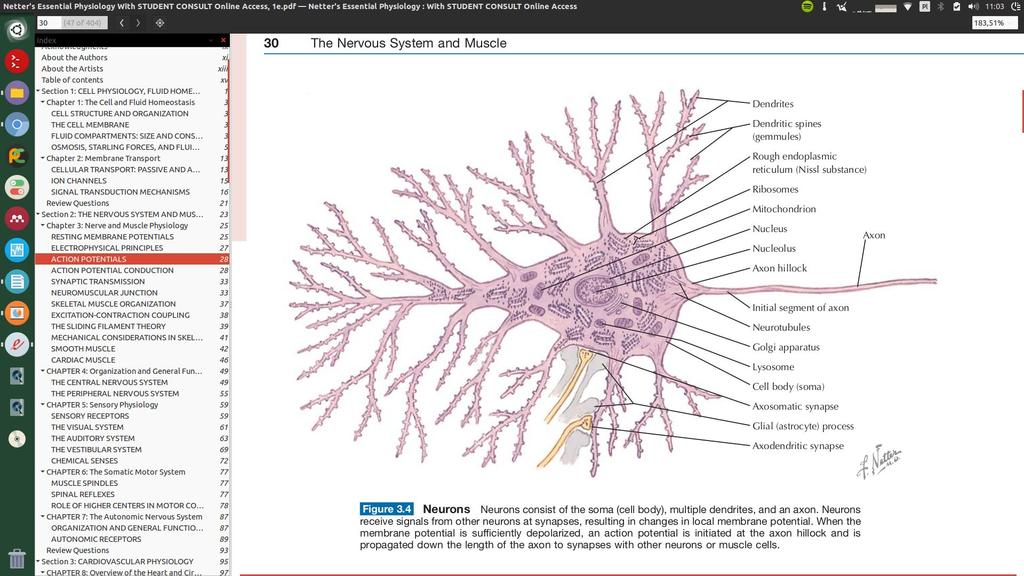Image resolution: width=1024 pixels, height=576 pixels.
Task: Collapse Chapter 3: Nerve and Muscle Physiology
Action: [42, 225]
